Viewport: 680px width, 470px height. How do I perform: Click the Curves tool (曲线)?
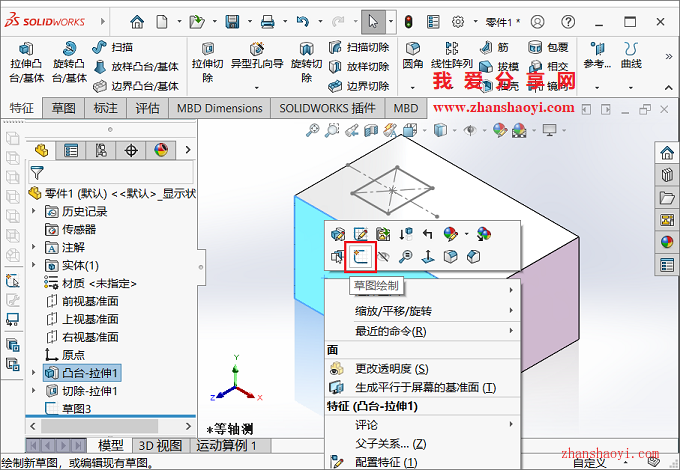[x=631, y=55]
